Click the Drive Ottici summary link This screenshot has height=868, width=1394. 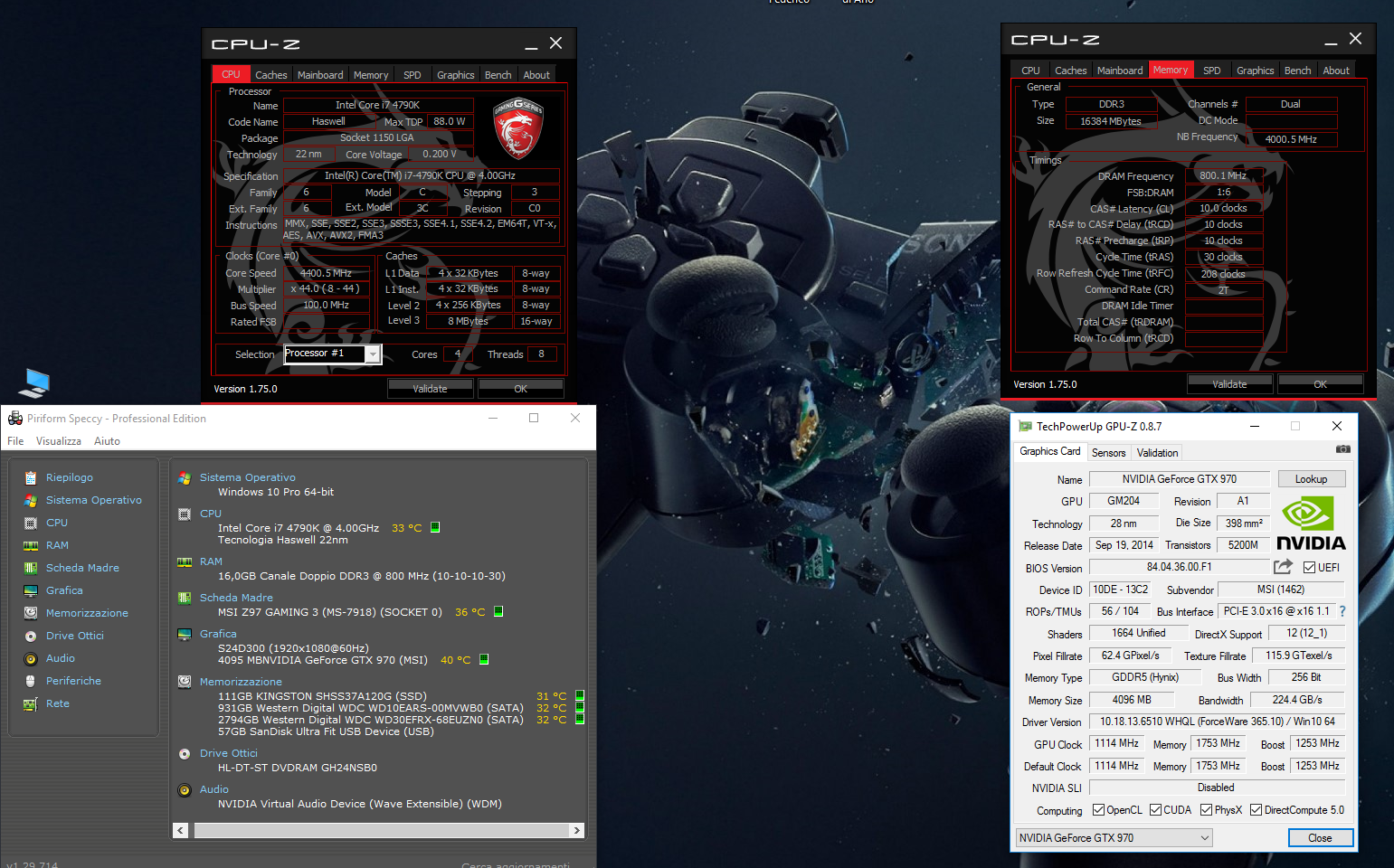[x=228, y=753]
